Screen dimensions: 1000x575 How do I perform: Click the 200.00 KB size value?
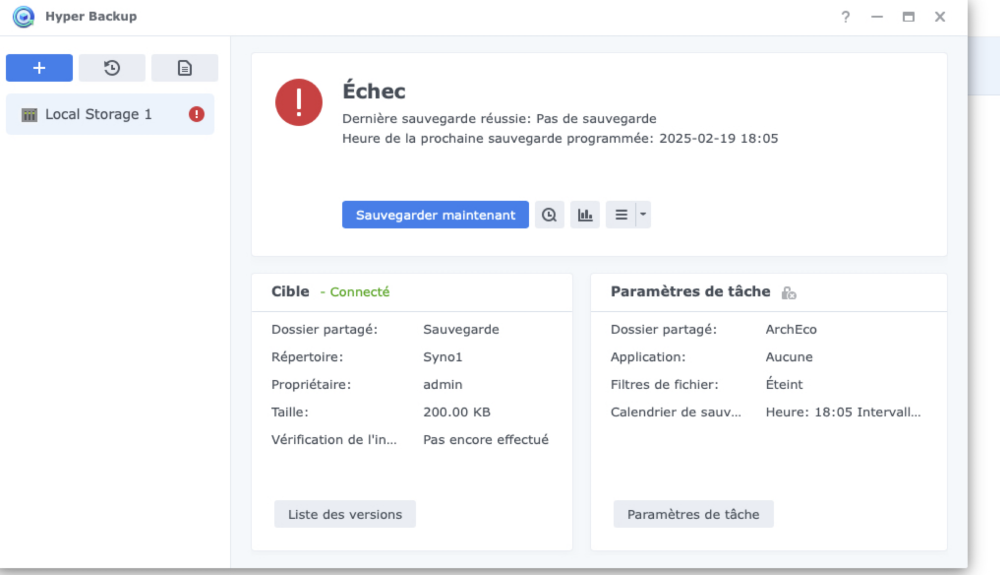(457, 412)
